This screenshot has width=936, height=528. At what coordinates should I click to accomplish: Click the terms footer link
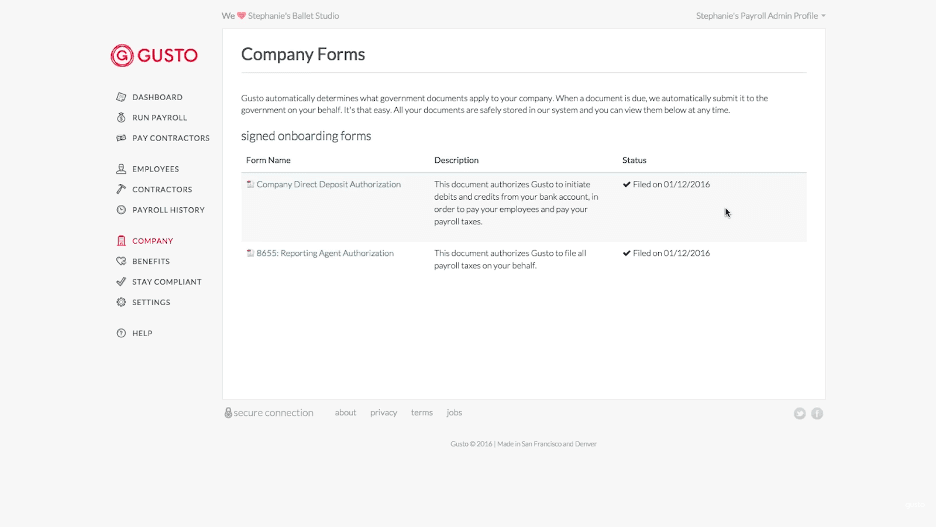pyautogui.click(x=421, y=413)
